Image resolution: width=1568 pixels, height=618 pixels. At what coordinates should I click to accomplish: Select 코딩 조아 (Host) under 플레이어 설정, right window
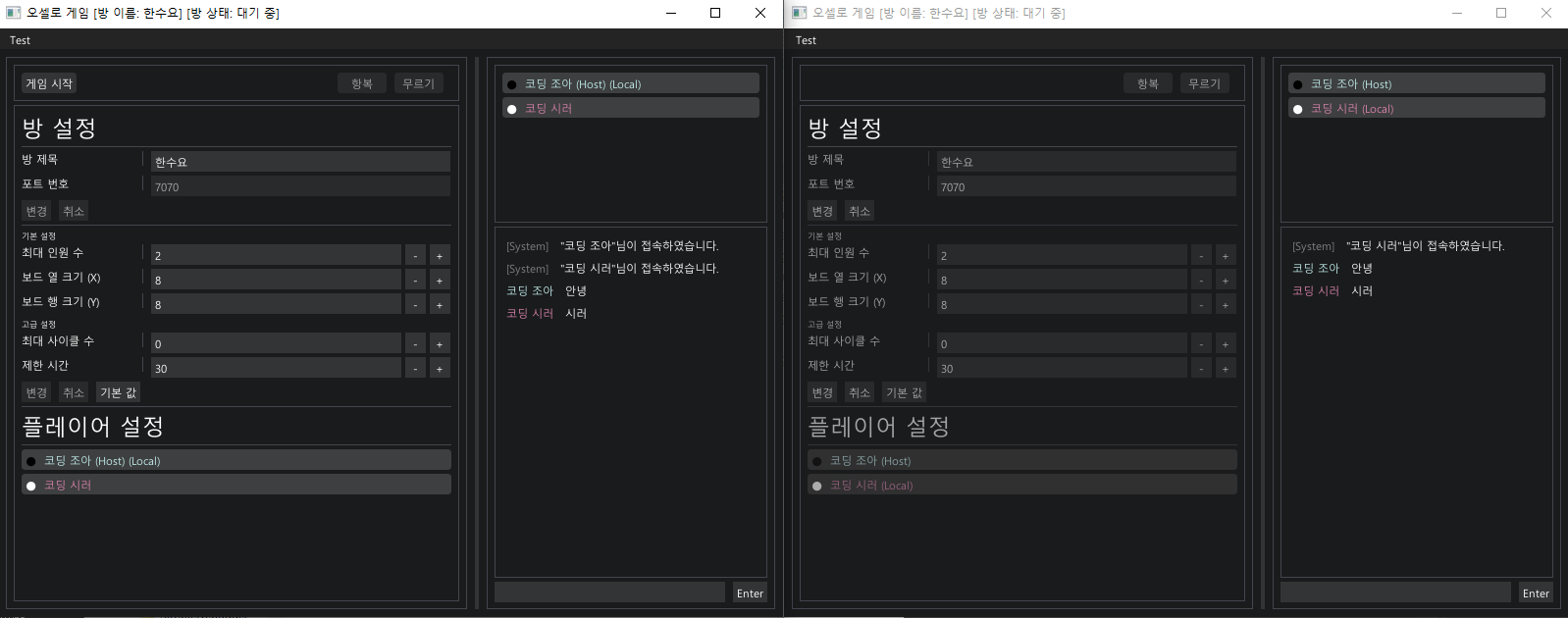pos(1022,460)
